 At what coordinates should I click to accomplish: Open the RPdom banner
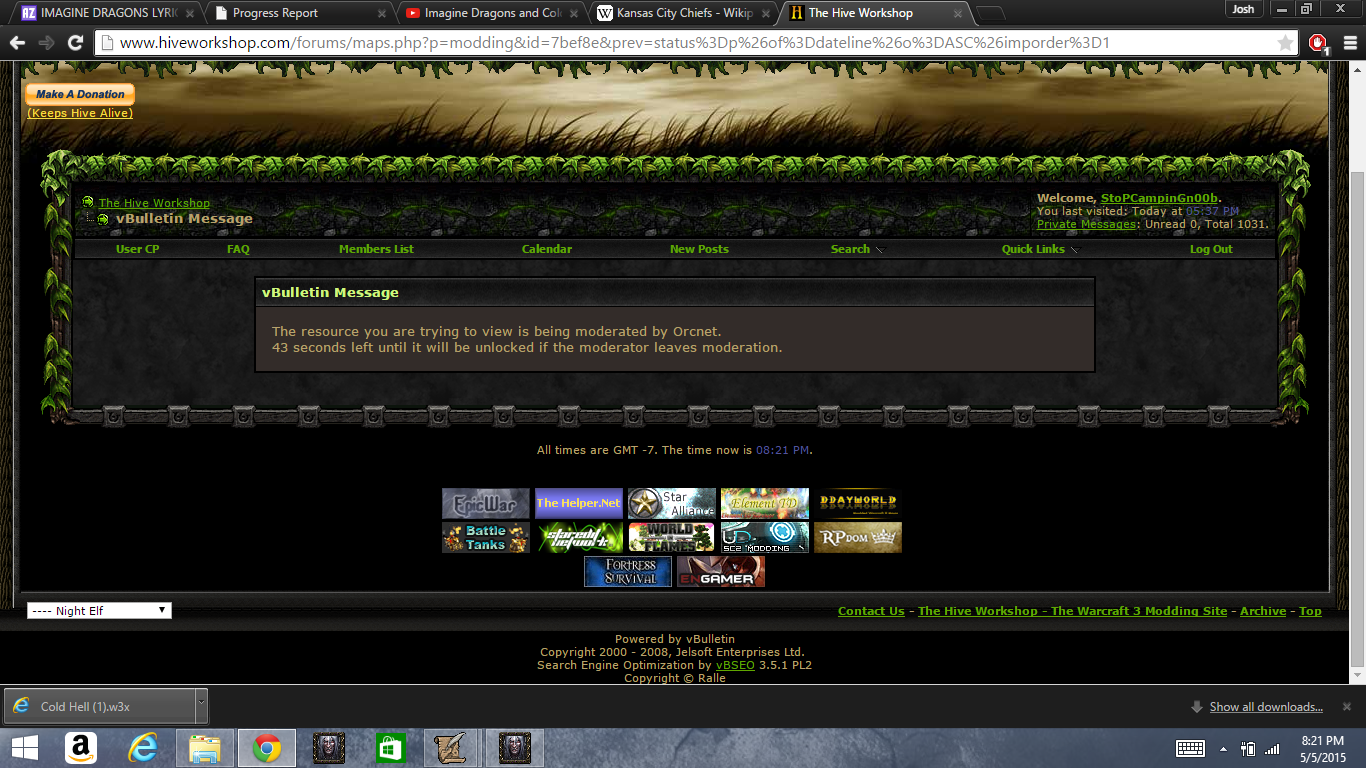coord(858,537)
